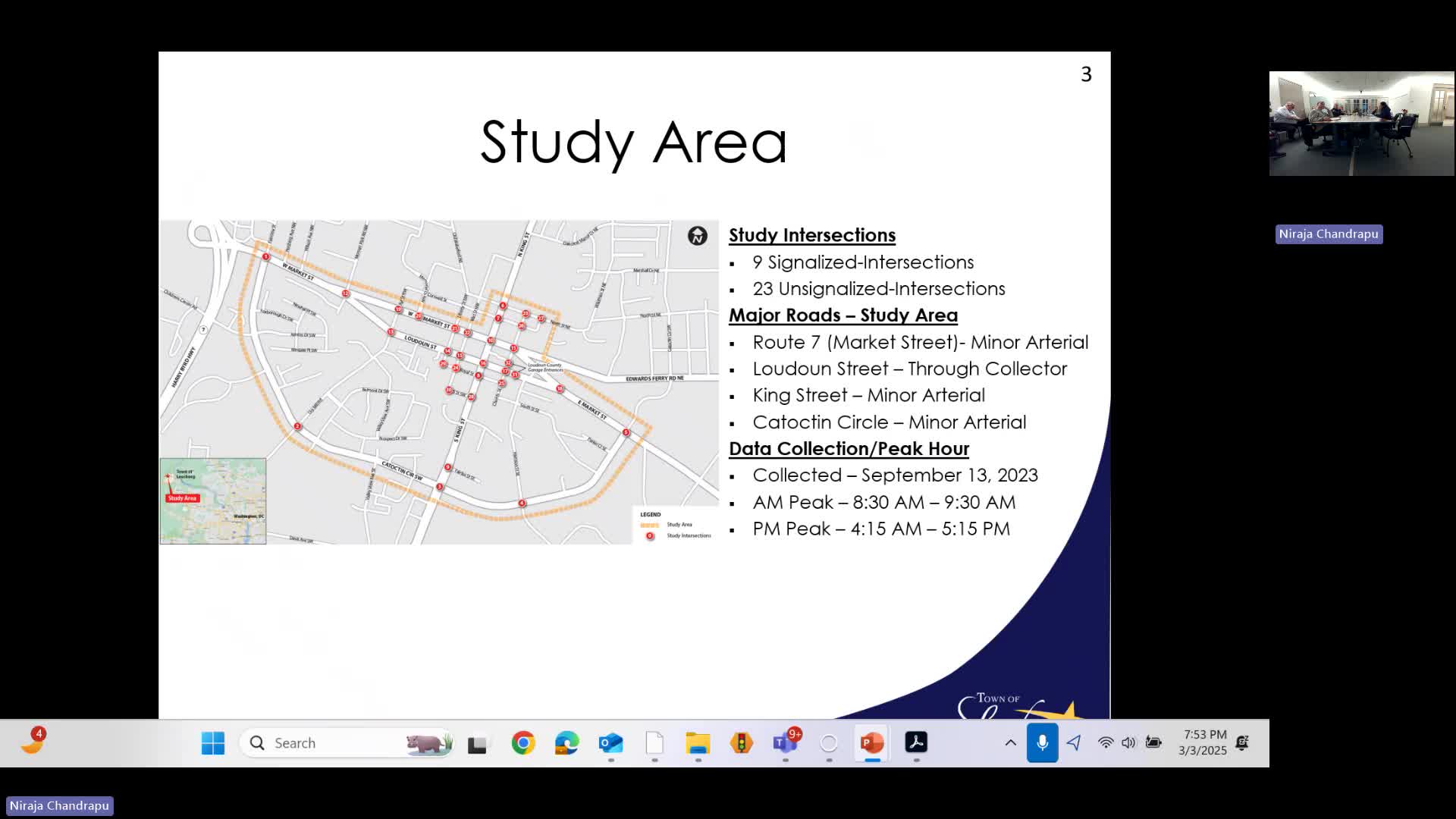Click the King Street – Minor Arterial bullet
The image size is (1456, 819).
pyautogui.click(x=869, y=396)
